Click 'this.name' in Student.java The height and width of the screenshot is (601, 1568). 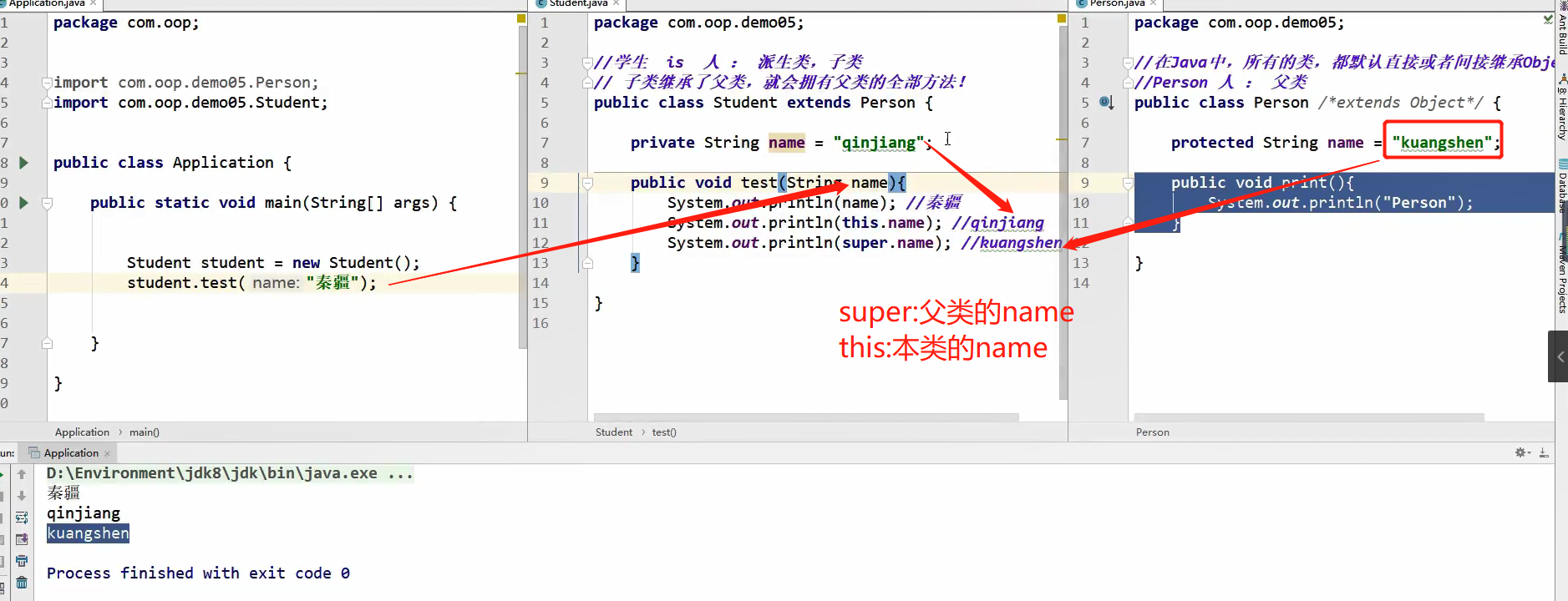883,223
